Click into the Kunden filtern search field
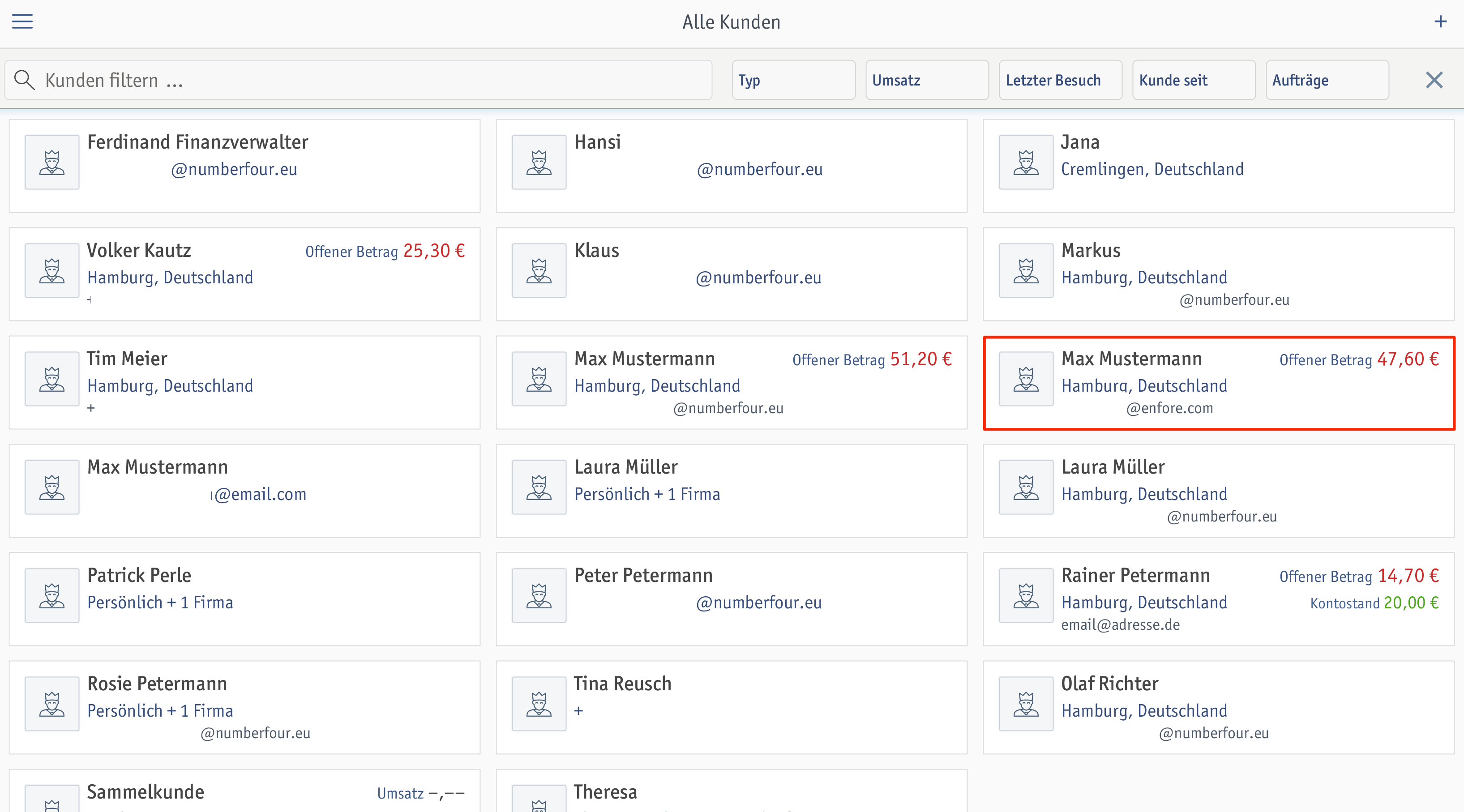The width and height of the screenshot is (1464, 812). 358,80
